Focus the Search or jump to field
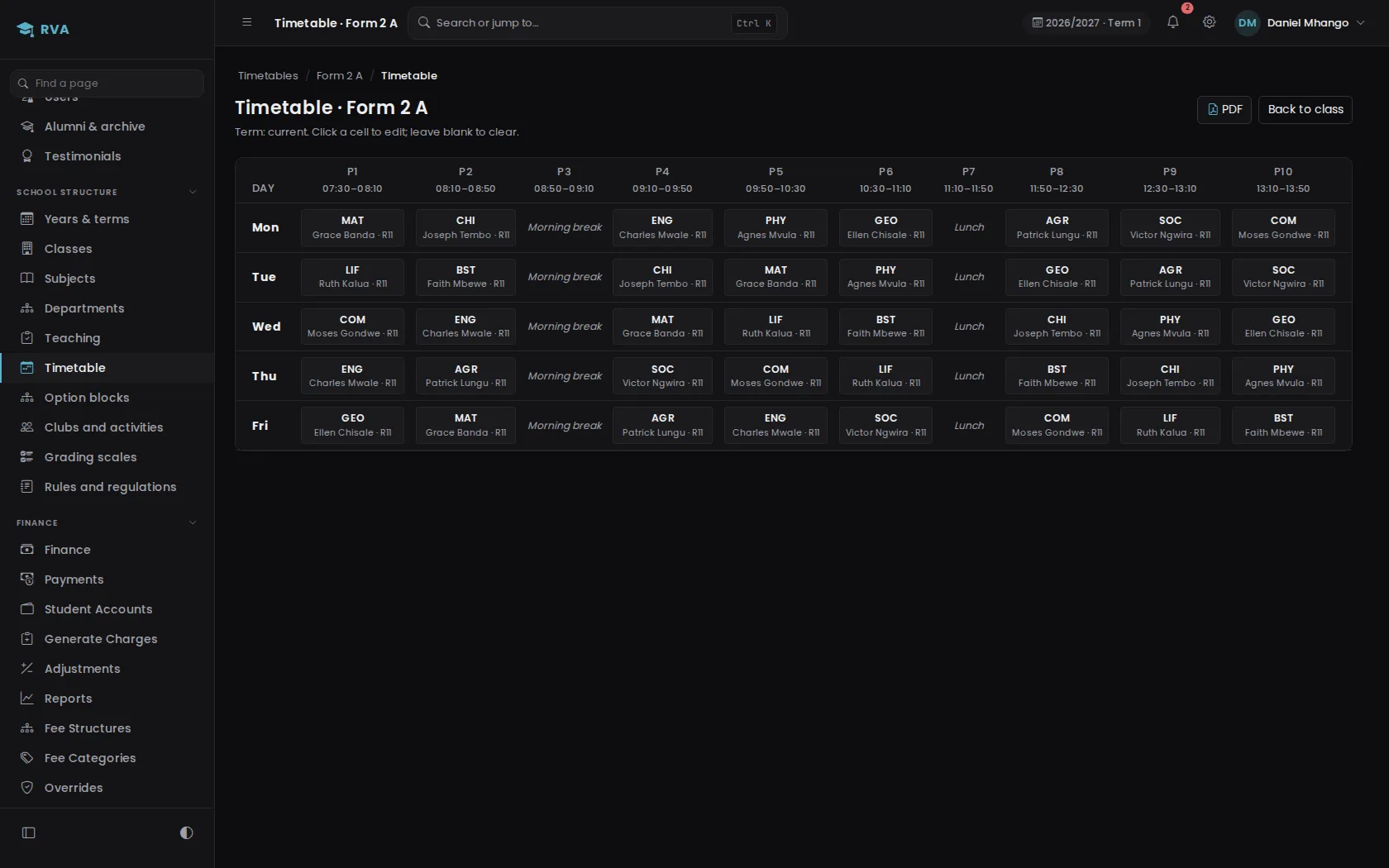The image size is (1389, 868). 598,22
